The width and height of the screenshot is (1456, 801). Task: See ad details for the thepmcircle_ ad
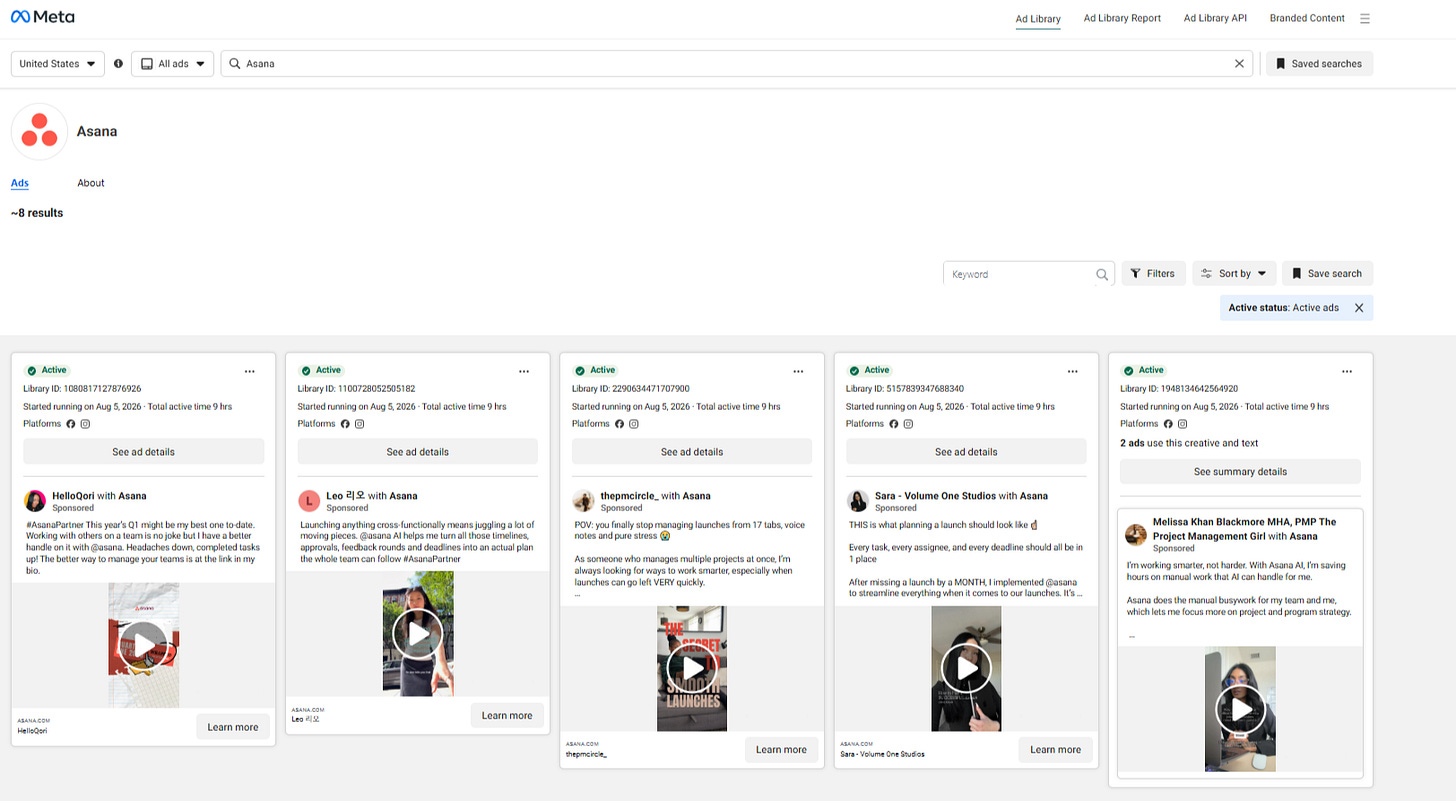[692, 452]
